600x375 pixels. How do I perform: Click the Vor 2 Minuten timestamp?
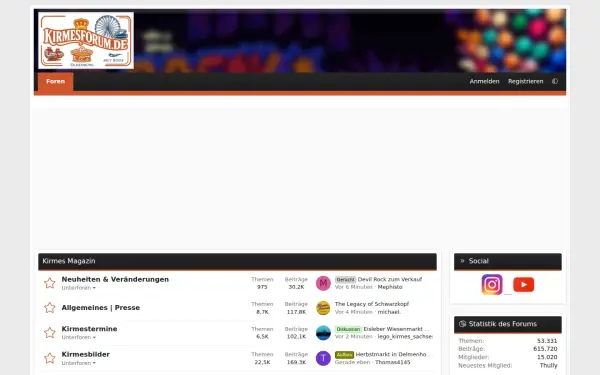pos(354,337)
